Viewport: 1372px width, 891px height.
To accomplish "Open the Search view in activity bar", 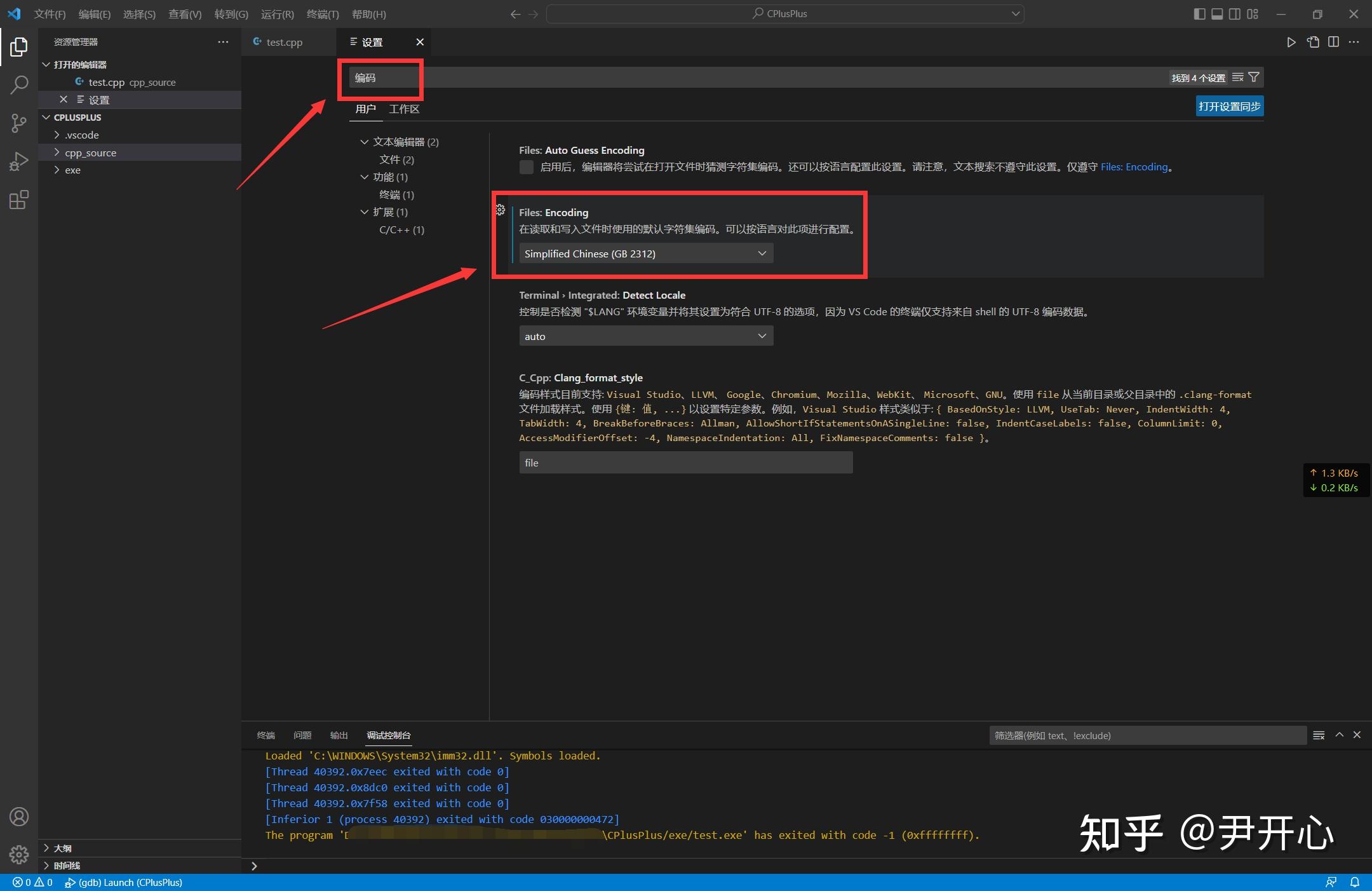I will pos(19,85).
